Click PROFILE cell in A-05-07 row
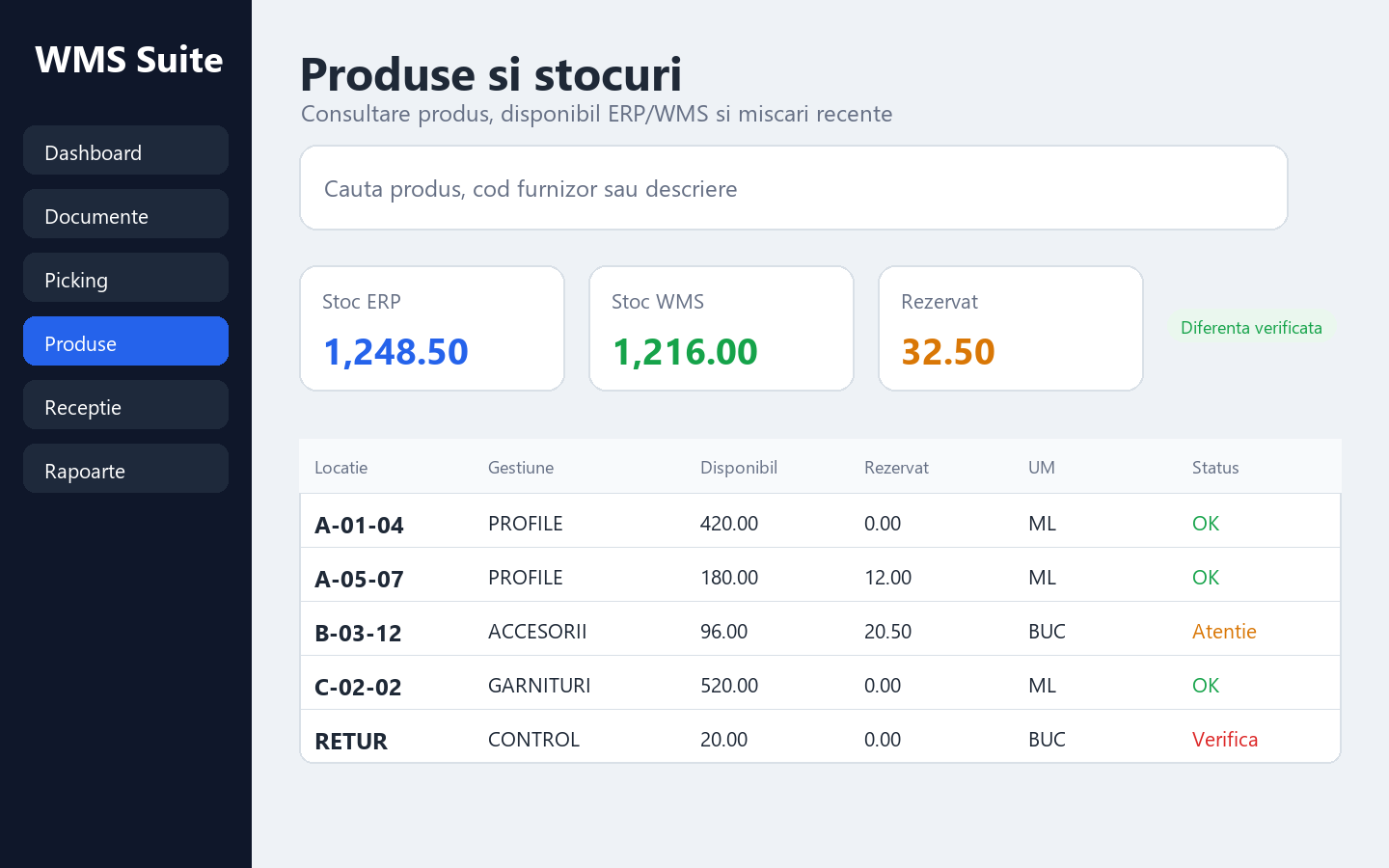Screen dimensions: 1389x868 pos(526,578)
